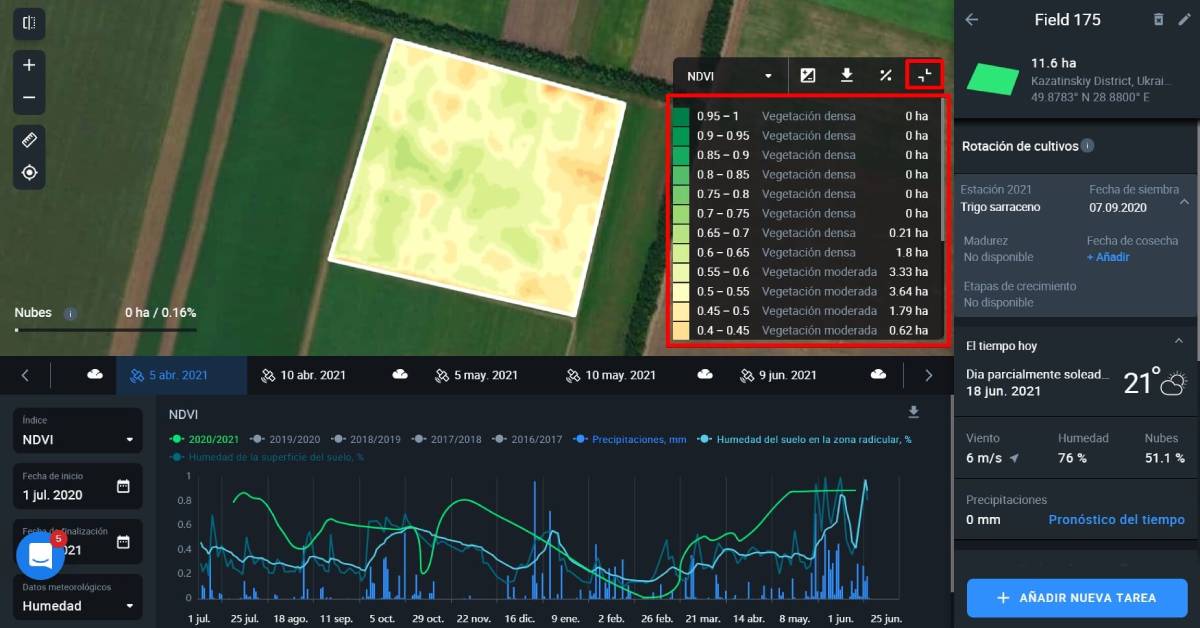The height and width of the screenshot is (628, 1200).
Task: Edit Field 175 with the pencil icon
Action: (x=1186, y=19)
